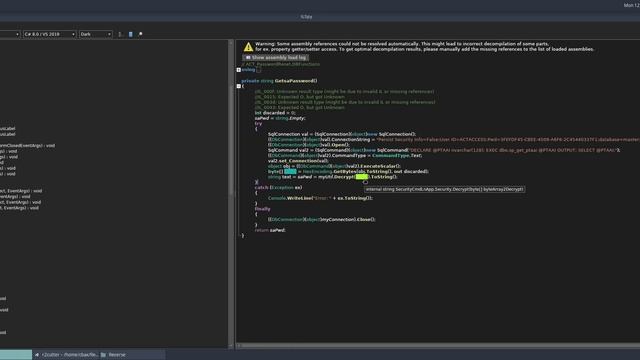This screenshot has height=360, width=640.
Task: Click Show assembly load log button
Action: pos(276,58)
